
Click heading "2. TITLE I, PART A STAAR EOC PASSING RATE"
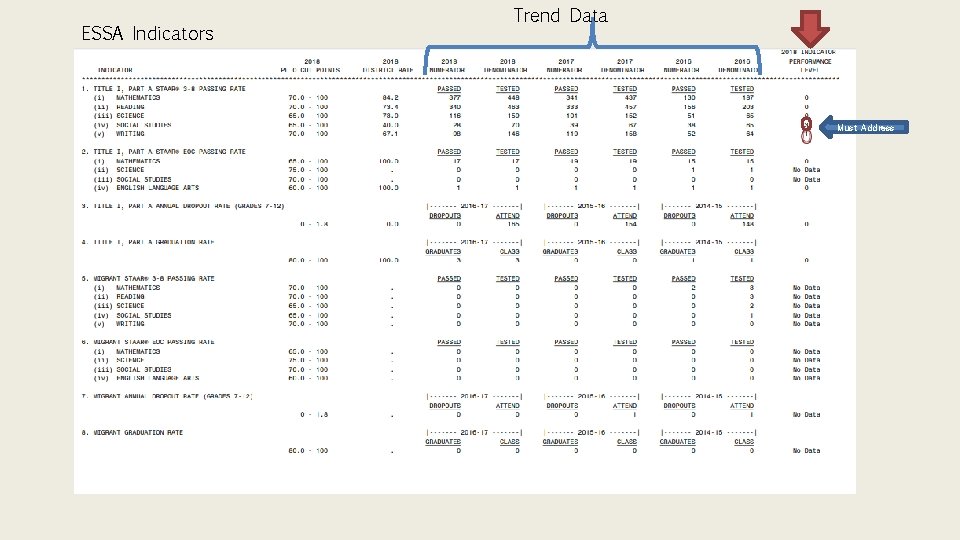pos(163,152)
